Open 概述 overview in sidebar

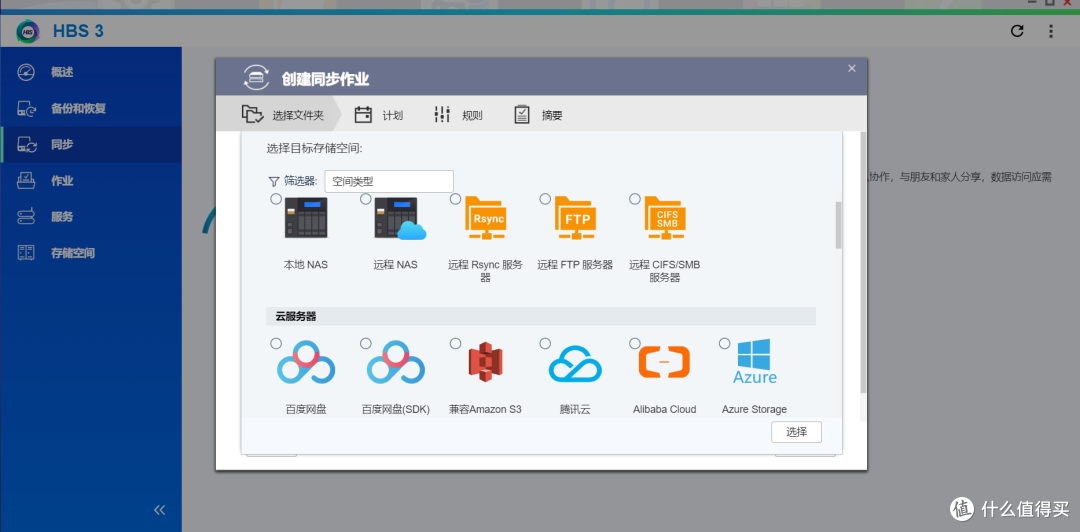point(91,72)
